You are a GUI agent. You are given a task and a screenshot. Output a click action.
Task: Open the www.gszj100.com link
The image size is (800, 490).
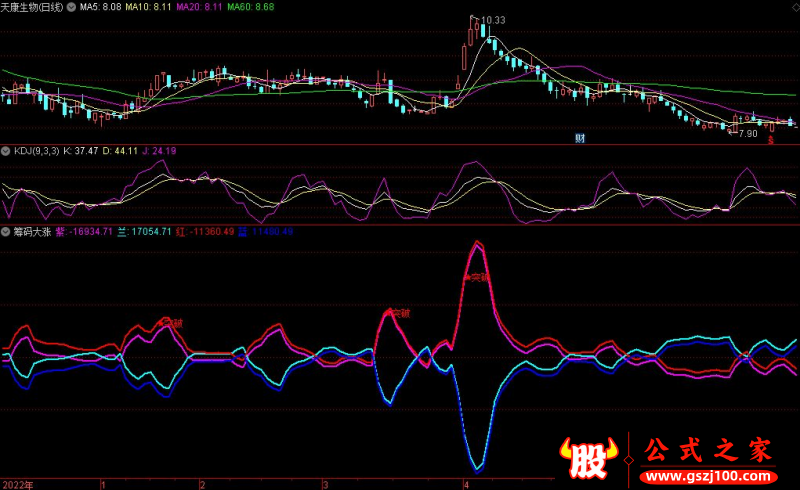pyautogui.click(x=708, y=475)
